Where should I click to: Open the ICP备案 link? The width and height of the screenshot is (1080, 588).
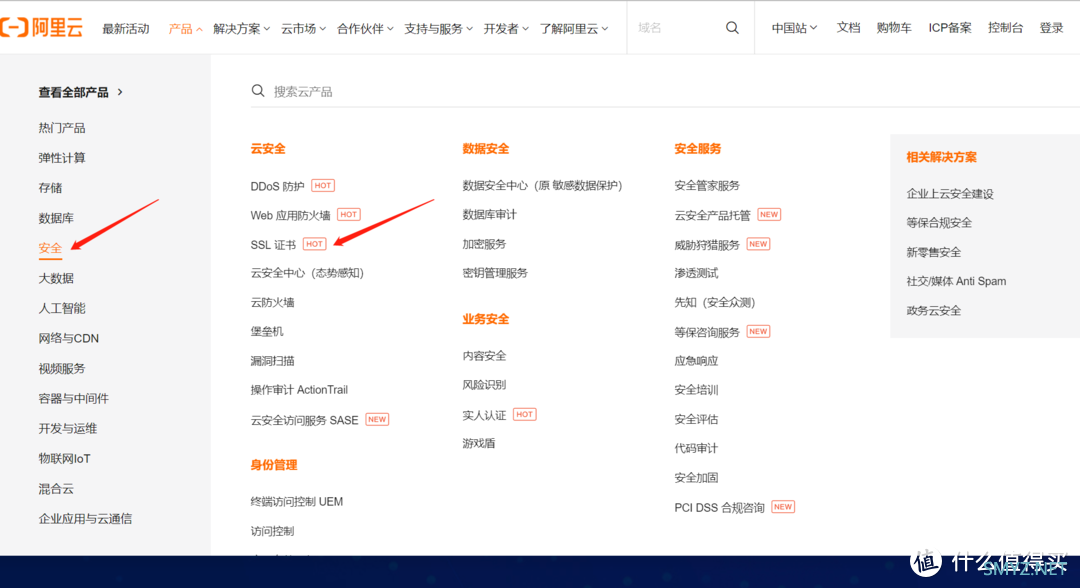coord(950,28)
